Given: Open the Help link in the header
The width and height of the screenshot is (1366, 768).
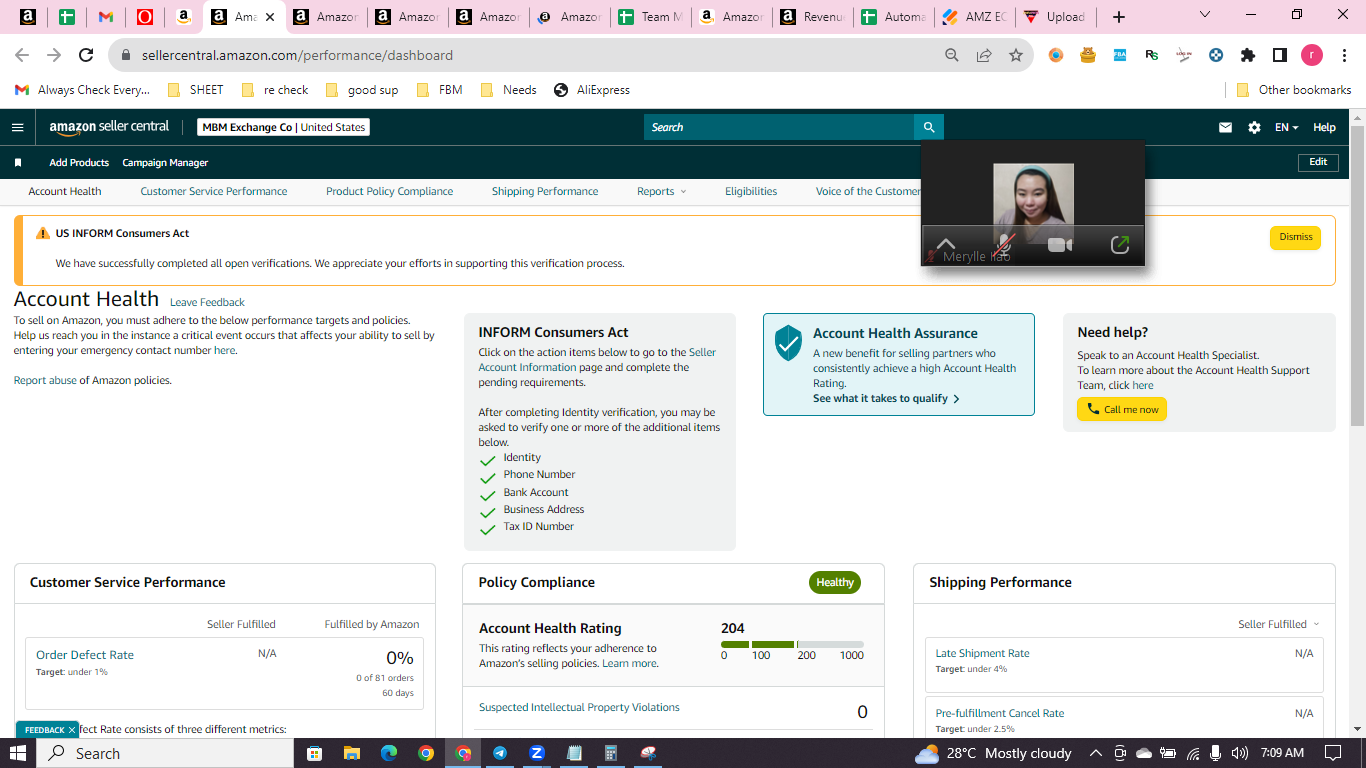Looking at the screenshot, I should coord(1324,127).
